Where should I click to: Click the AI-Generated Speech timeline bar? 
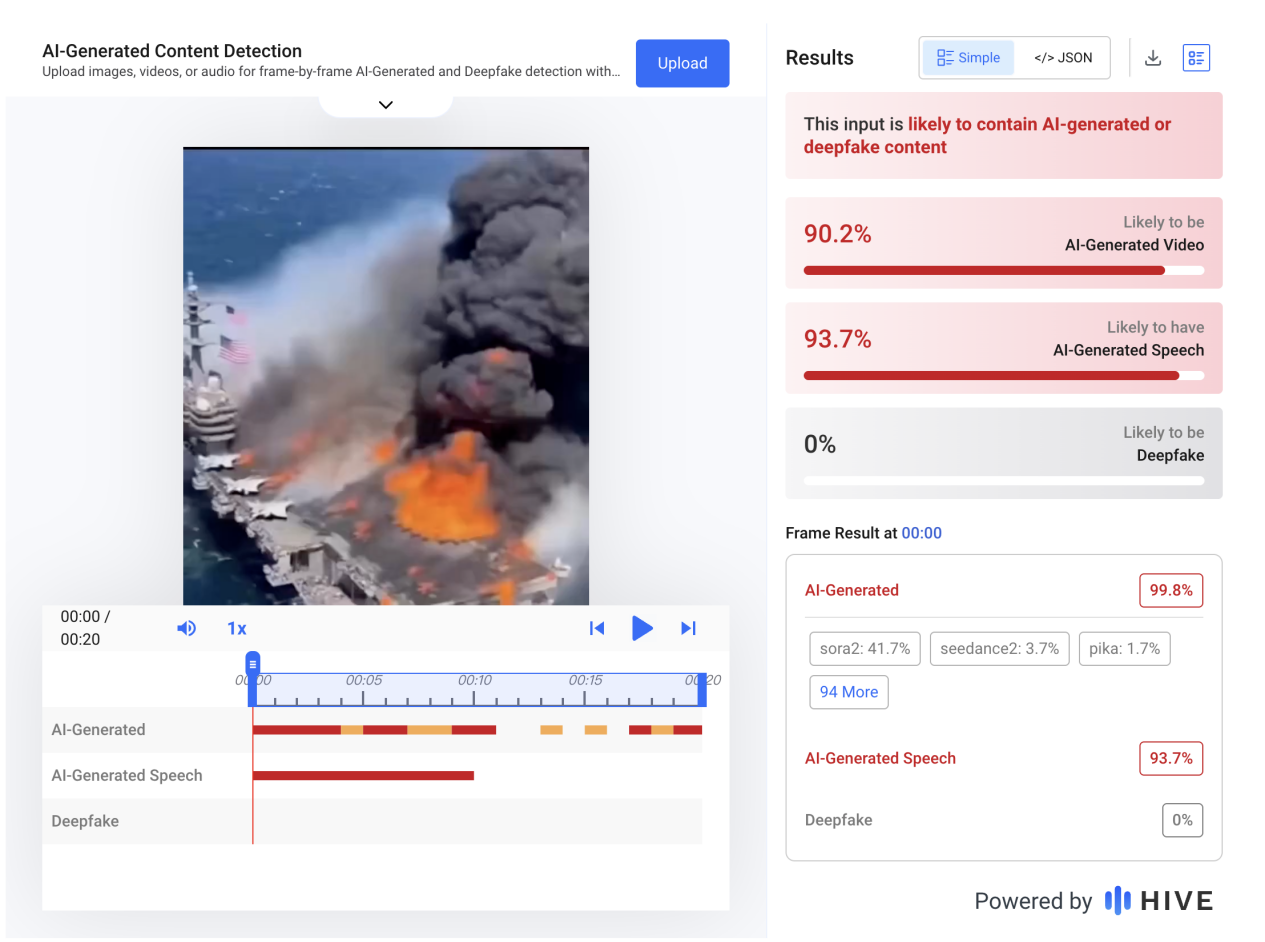(363, 775)
